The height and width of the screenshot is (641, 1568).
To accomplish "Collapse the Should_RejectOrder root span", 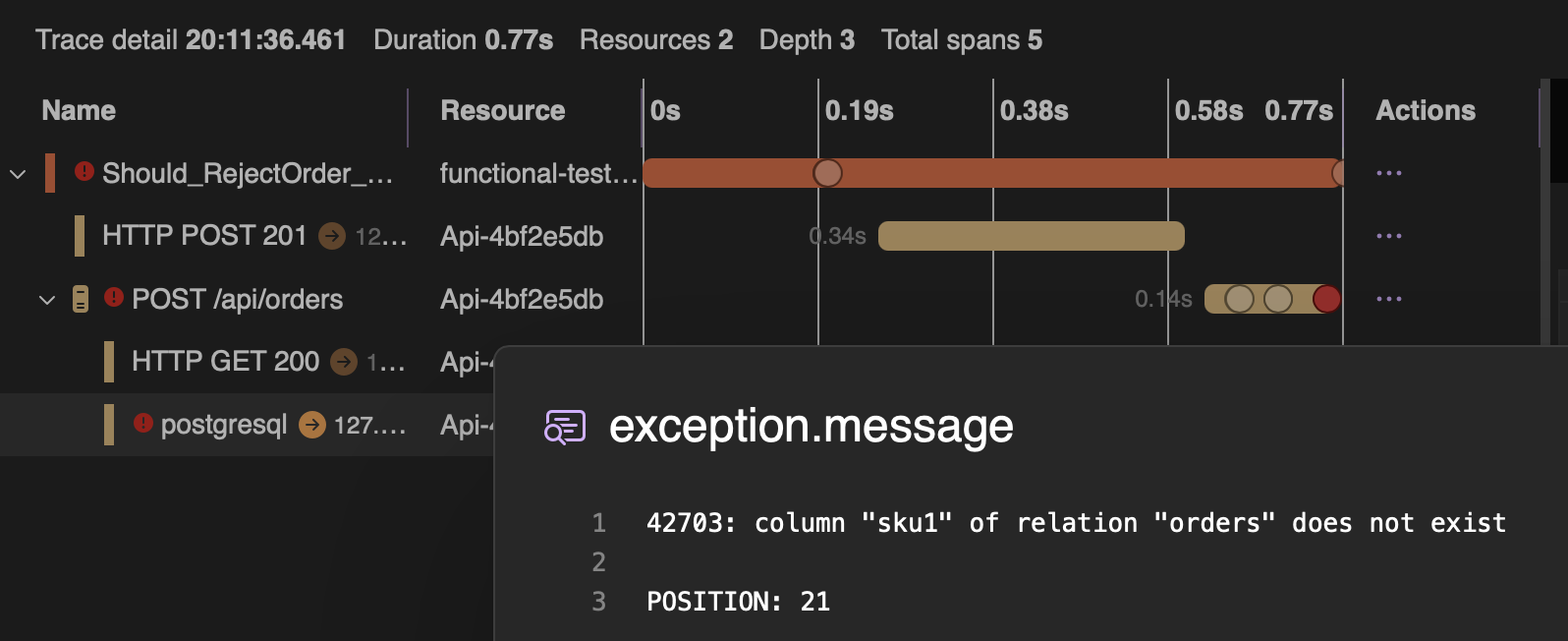I will click(18, 174).
